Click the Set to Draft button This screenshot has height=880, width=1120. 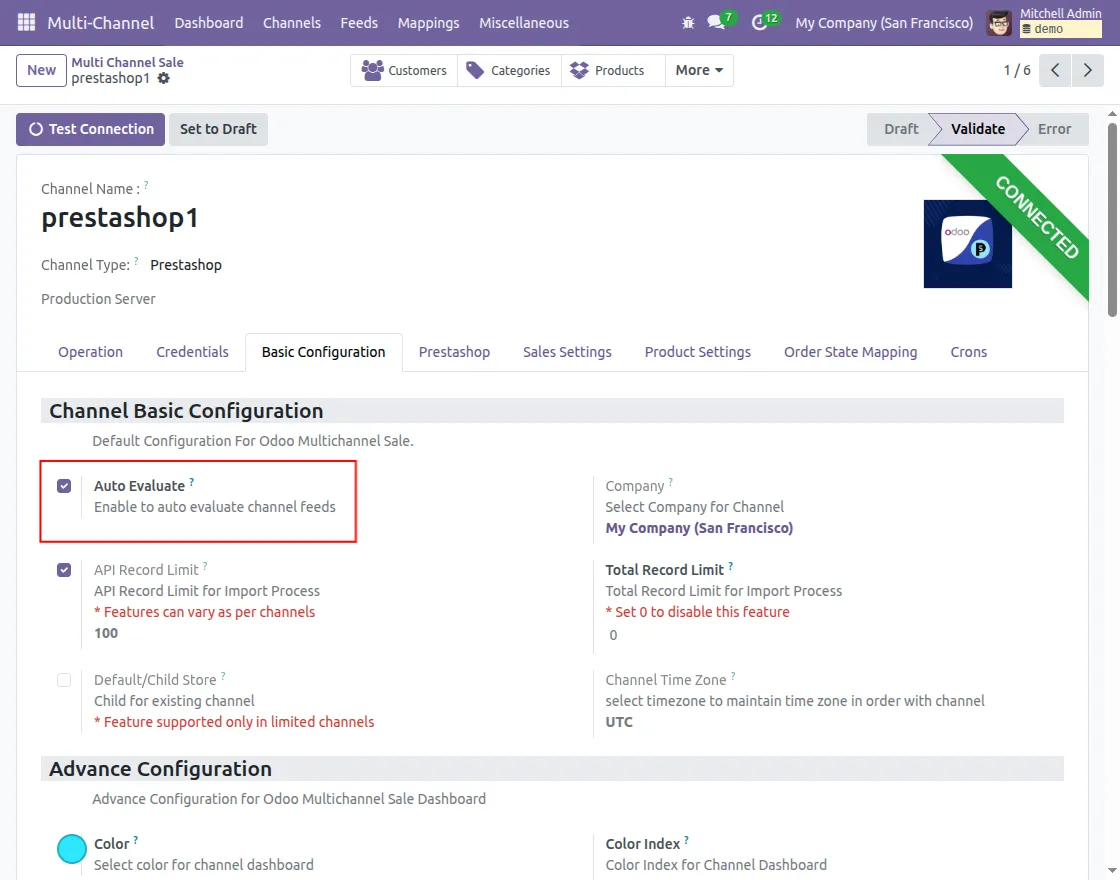pos(219,129)
